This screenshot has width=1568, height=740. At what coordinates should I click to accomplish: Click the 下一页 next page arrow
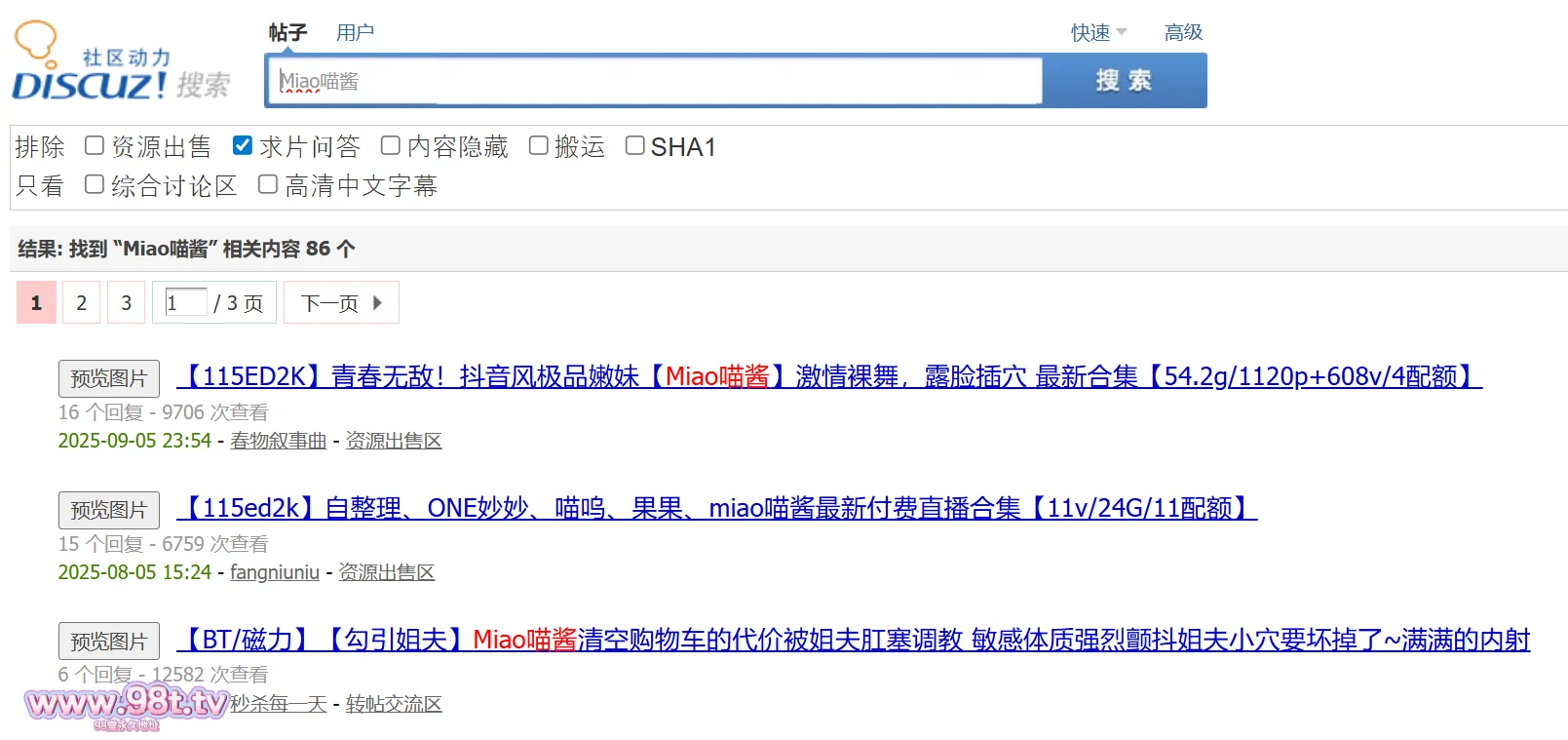click(341, 303)
